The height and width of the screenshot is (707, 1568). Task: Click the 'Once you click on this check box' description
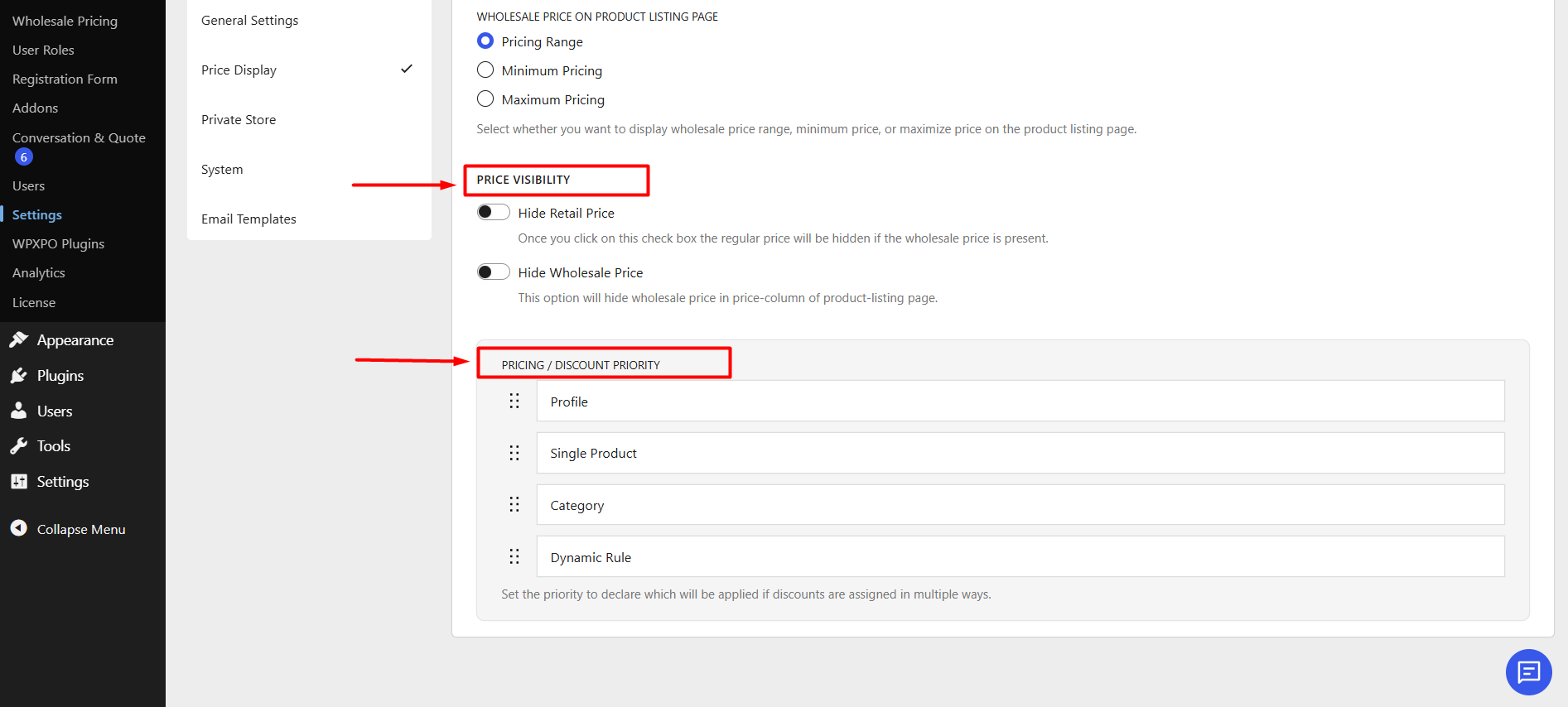(x=784, y=238)
